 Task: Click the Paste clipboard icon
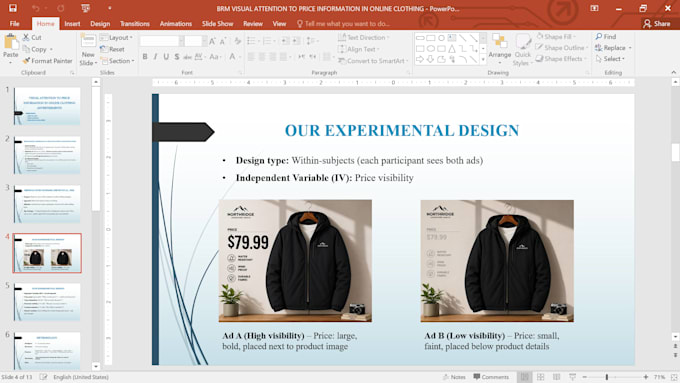pyautogui.click(x=11, y=43)
